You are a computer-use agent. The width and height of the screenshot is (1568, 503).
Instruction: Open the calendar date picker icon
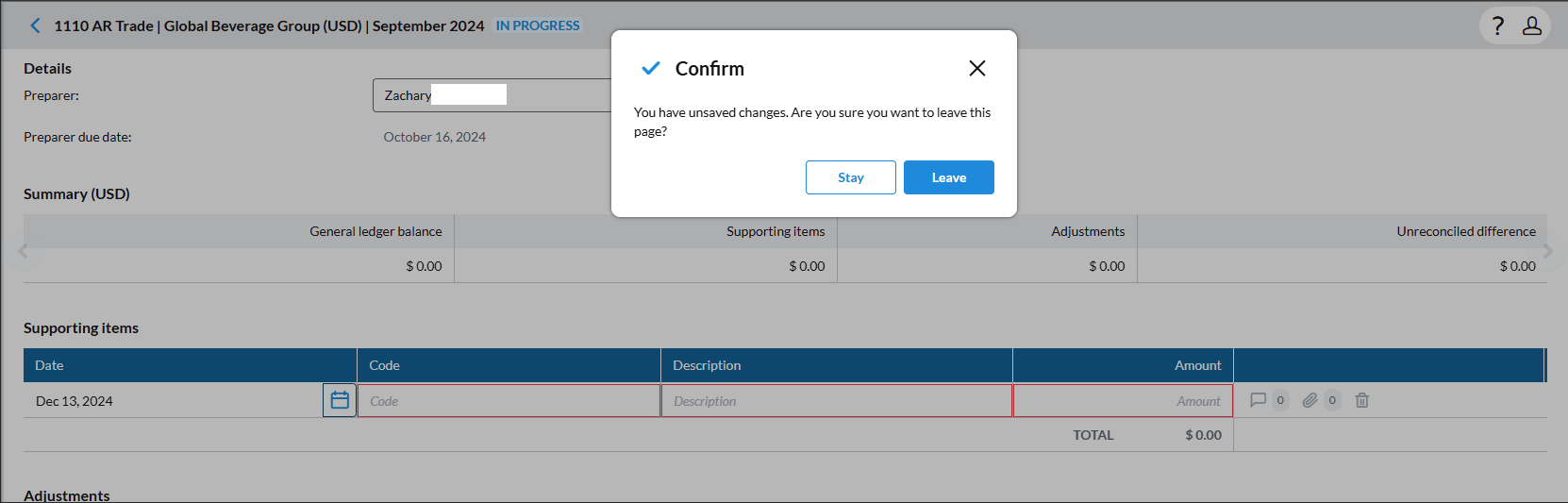click(340, 400)
